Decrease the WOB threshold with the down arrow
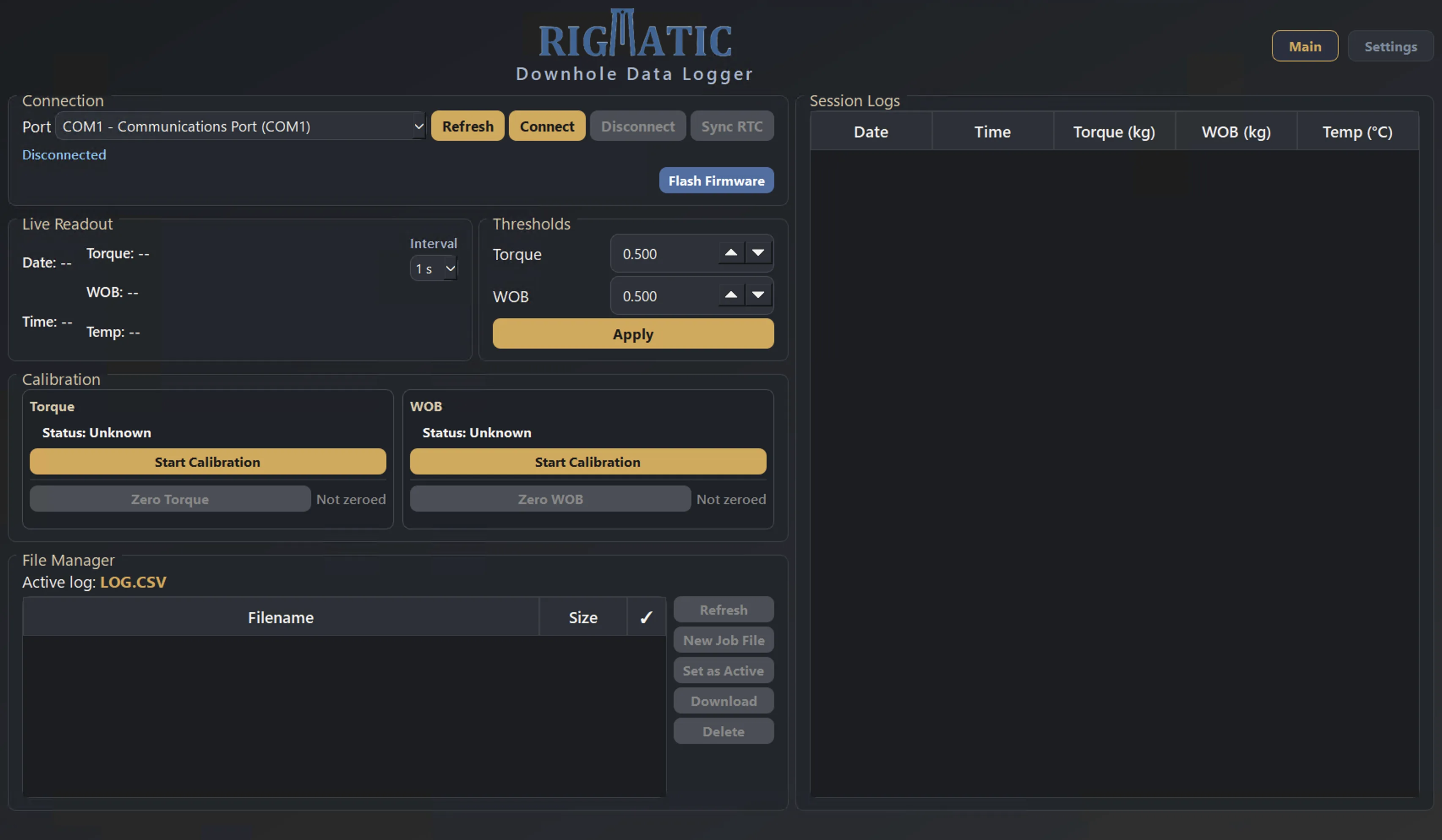 (758, 295)
